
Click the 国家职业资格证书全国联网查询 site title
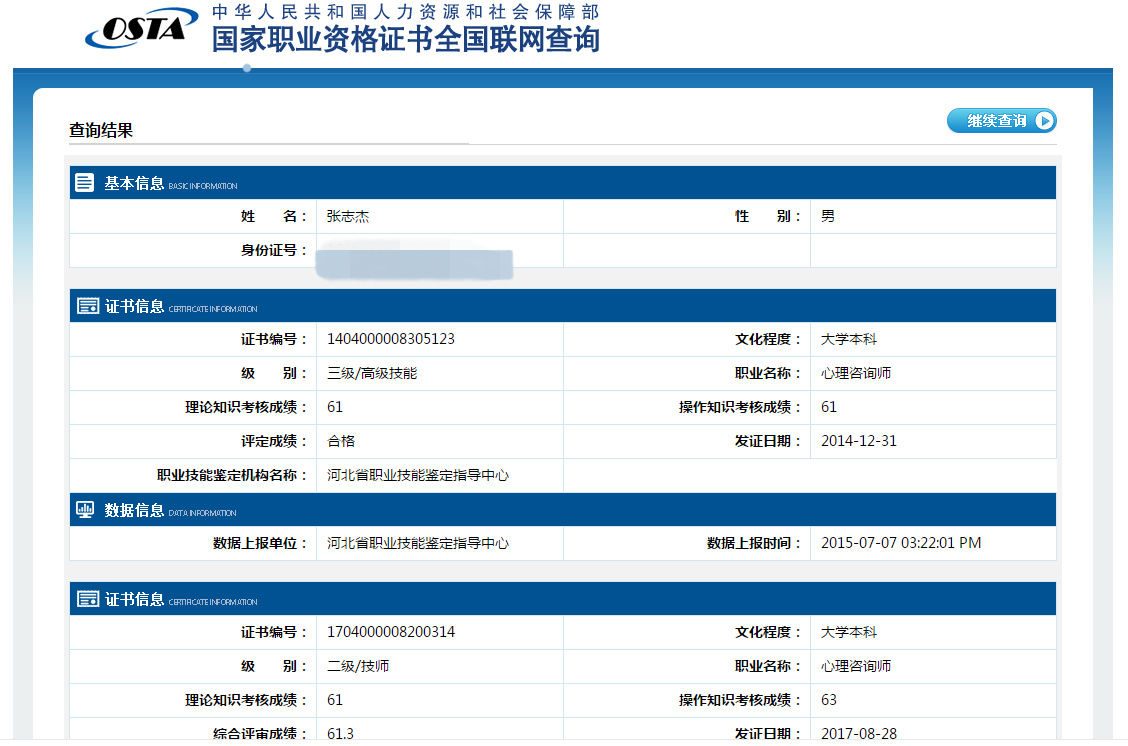[x=405, y=39]
